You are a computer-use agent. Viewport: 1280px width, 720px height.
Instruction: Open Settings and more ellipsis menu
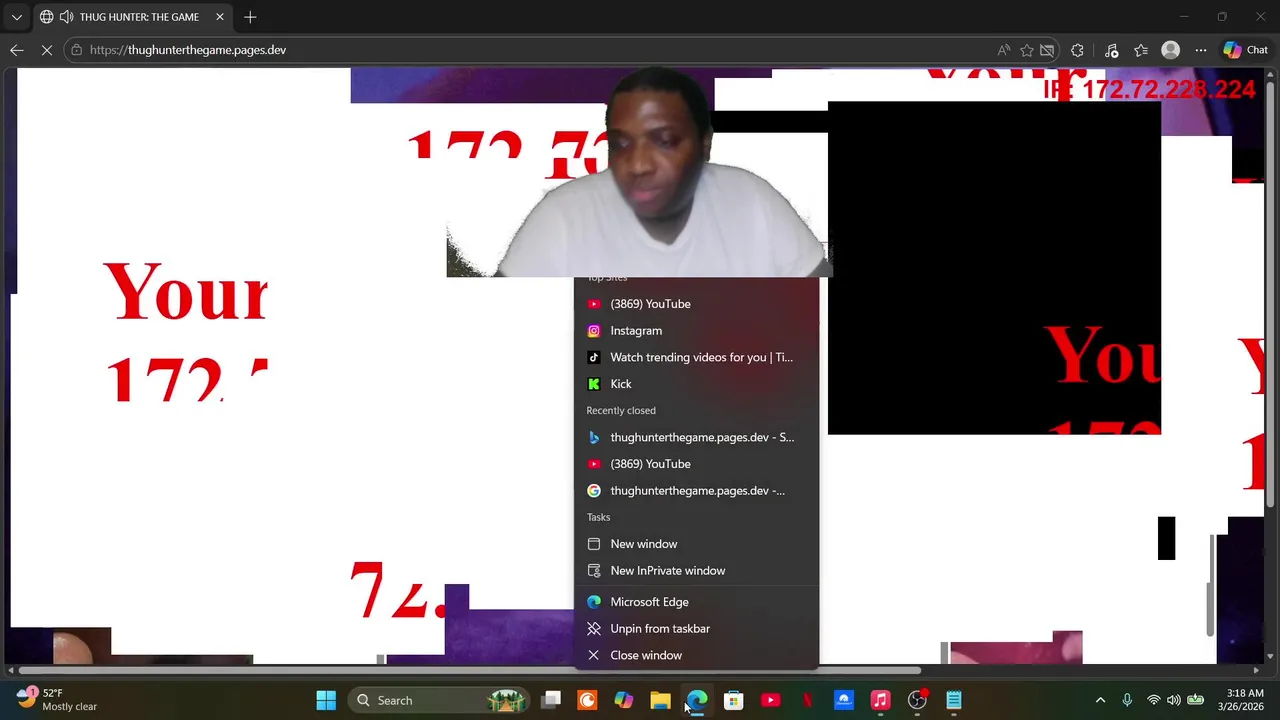pos(1201,50)
